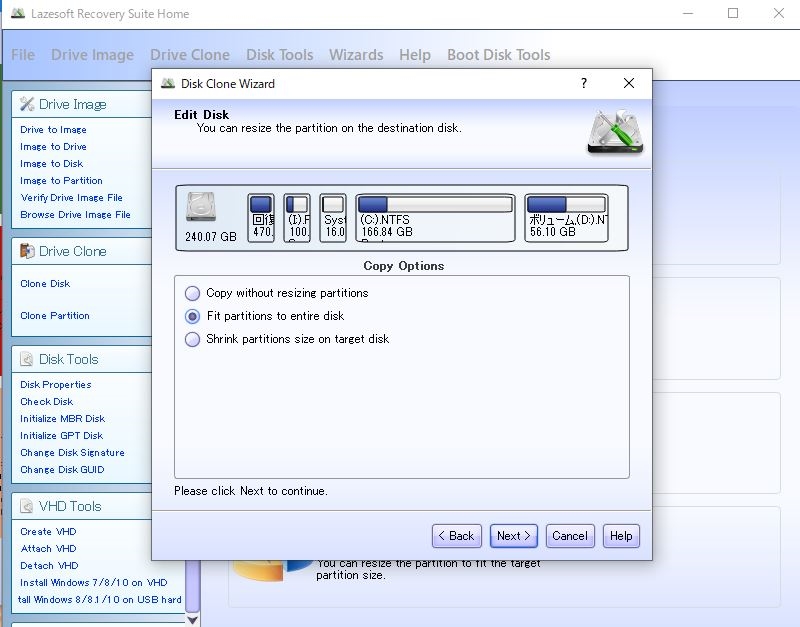The height and width of the screenshot is (627, 800).
Task: Select the Syst 16.0 partition block
Action: [333, 218]
